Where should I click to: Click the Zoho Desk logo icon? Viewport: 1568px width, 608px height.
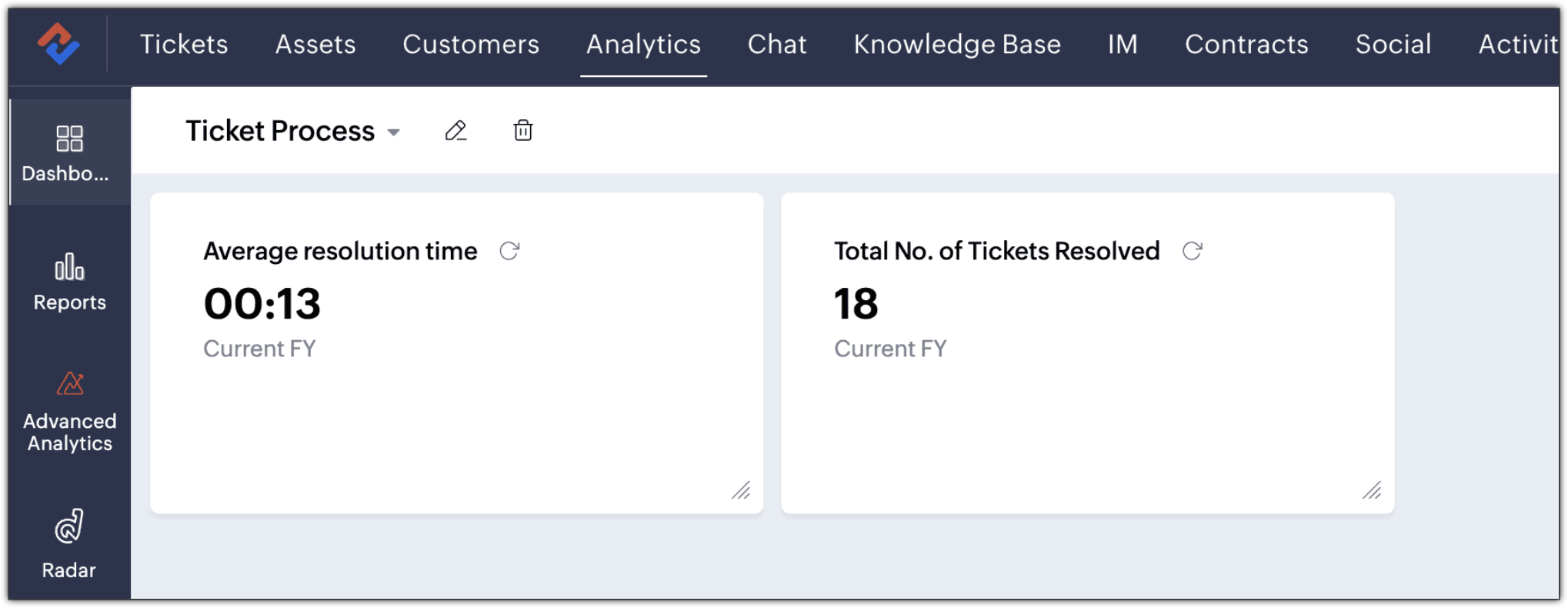[x=58, y=44]
